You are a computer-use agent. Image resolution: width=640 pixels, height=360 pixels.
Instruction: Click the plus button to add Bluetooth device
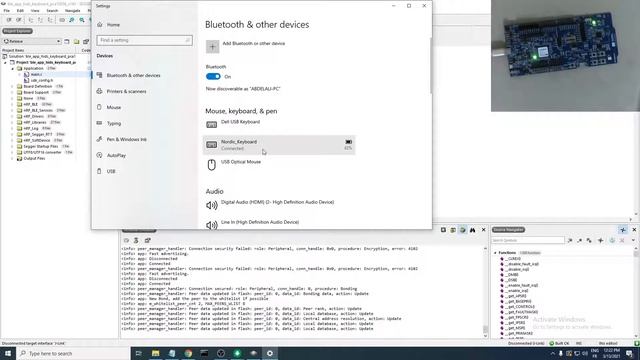pyautogui.click(x=212, y=47)
